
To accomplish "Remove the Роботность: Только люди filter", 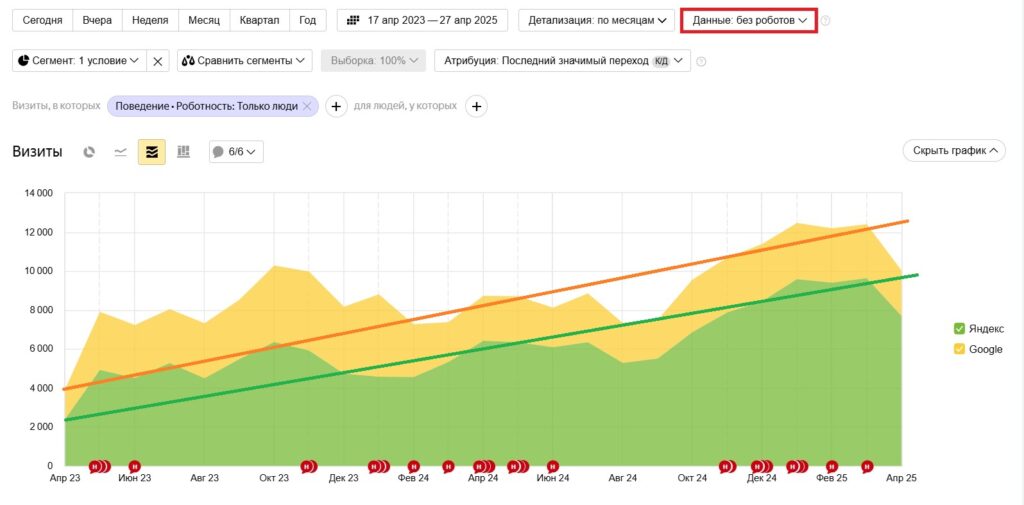I will coord(307,106).
